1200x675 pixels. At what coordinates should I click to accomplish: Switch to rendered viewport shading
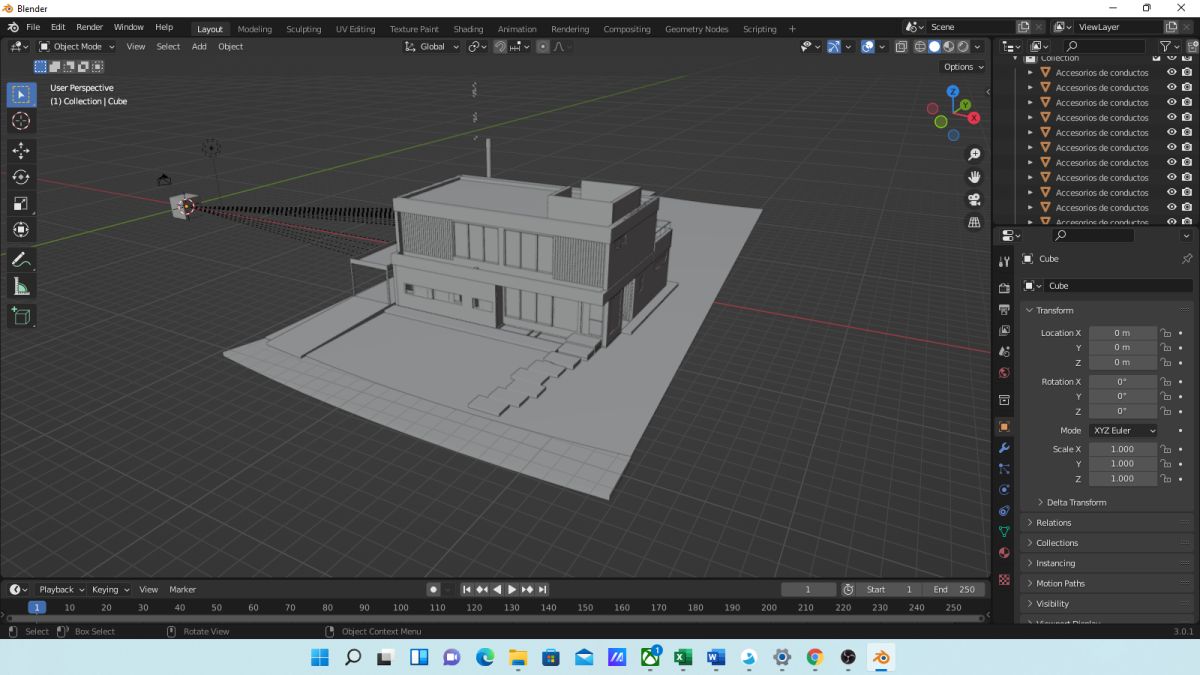(x=962, y=46)
